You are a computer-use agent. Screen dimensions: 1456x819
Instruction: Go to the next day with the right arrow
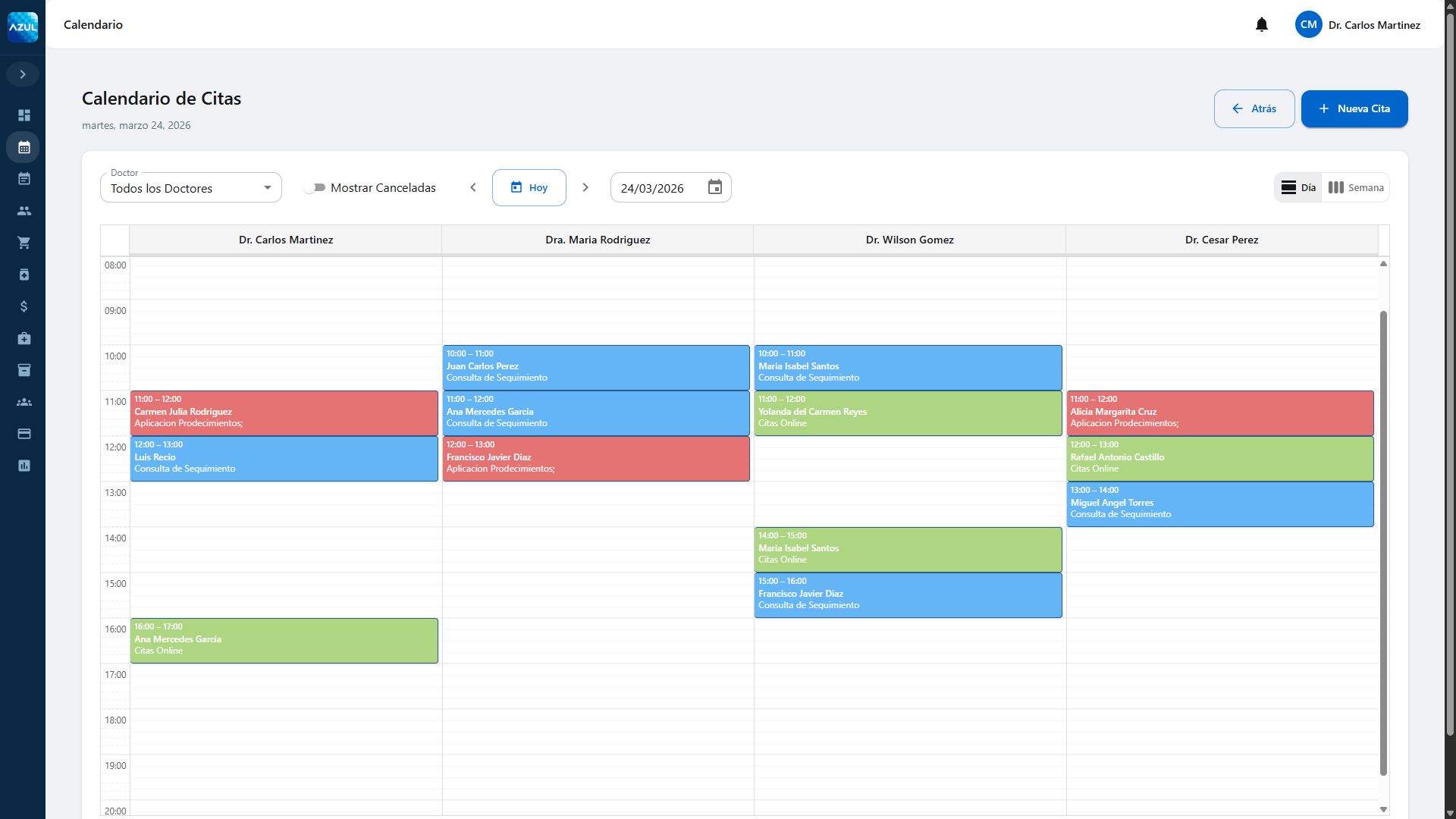click(x=585, y=187)
